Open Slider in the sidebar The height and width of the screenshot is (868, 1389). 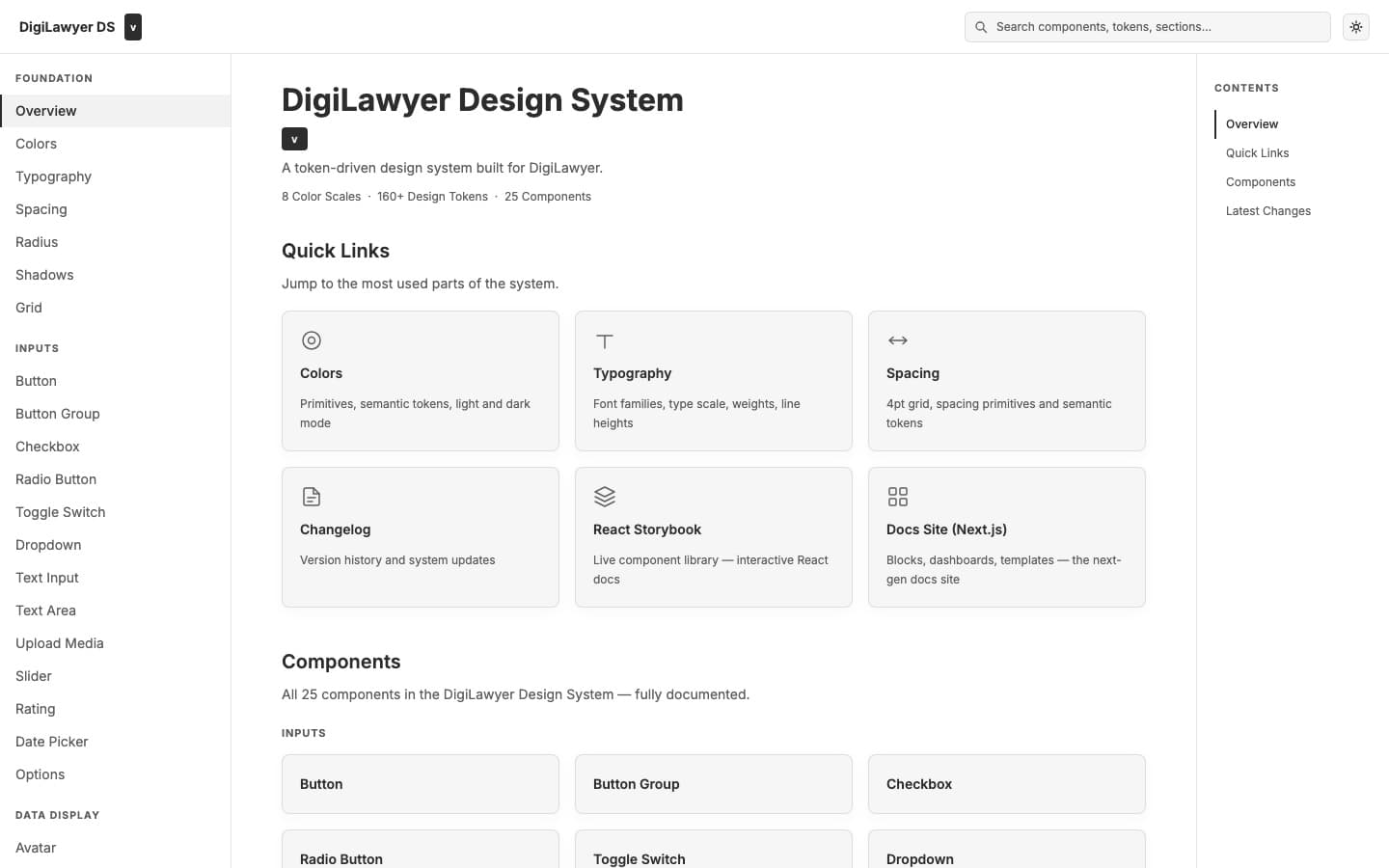click(116, 676)
